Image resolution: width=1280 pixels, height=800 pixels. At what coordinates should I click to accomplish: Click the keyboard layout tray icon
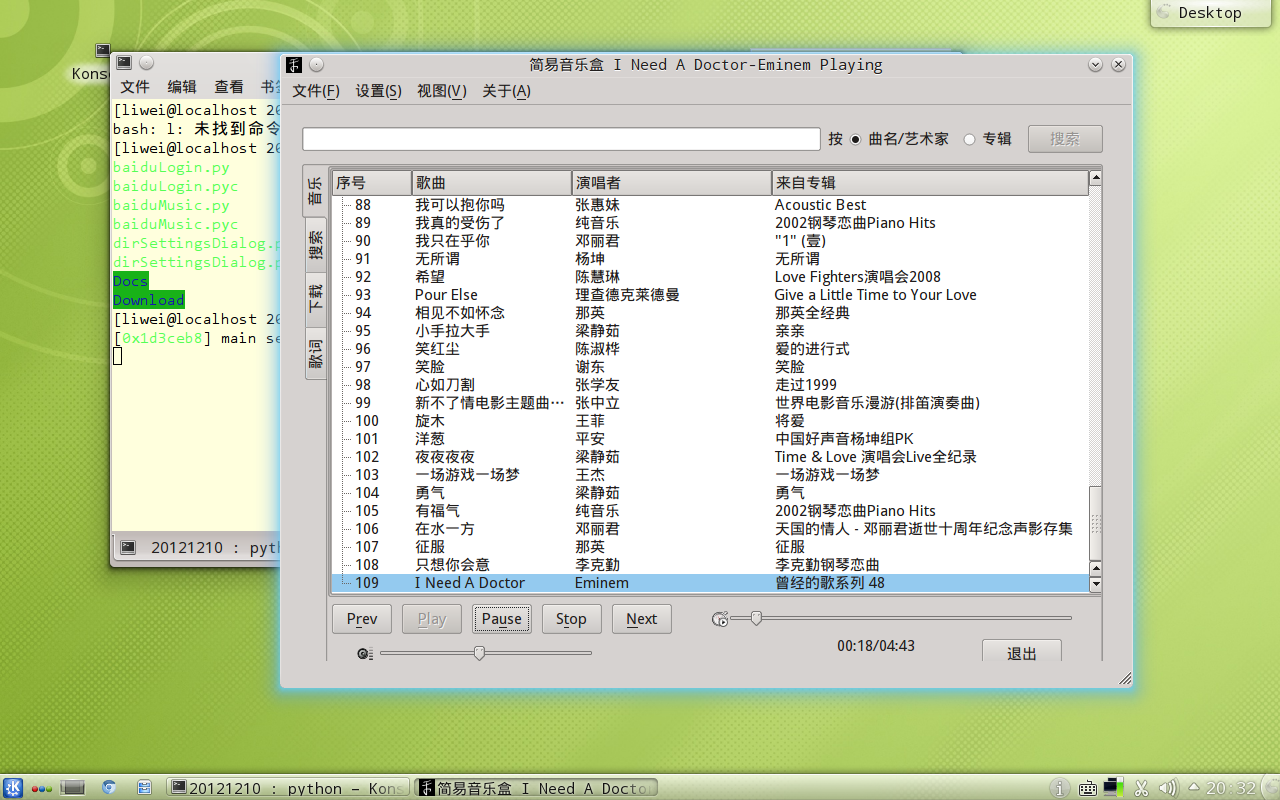(x=1088, y=788)
